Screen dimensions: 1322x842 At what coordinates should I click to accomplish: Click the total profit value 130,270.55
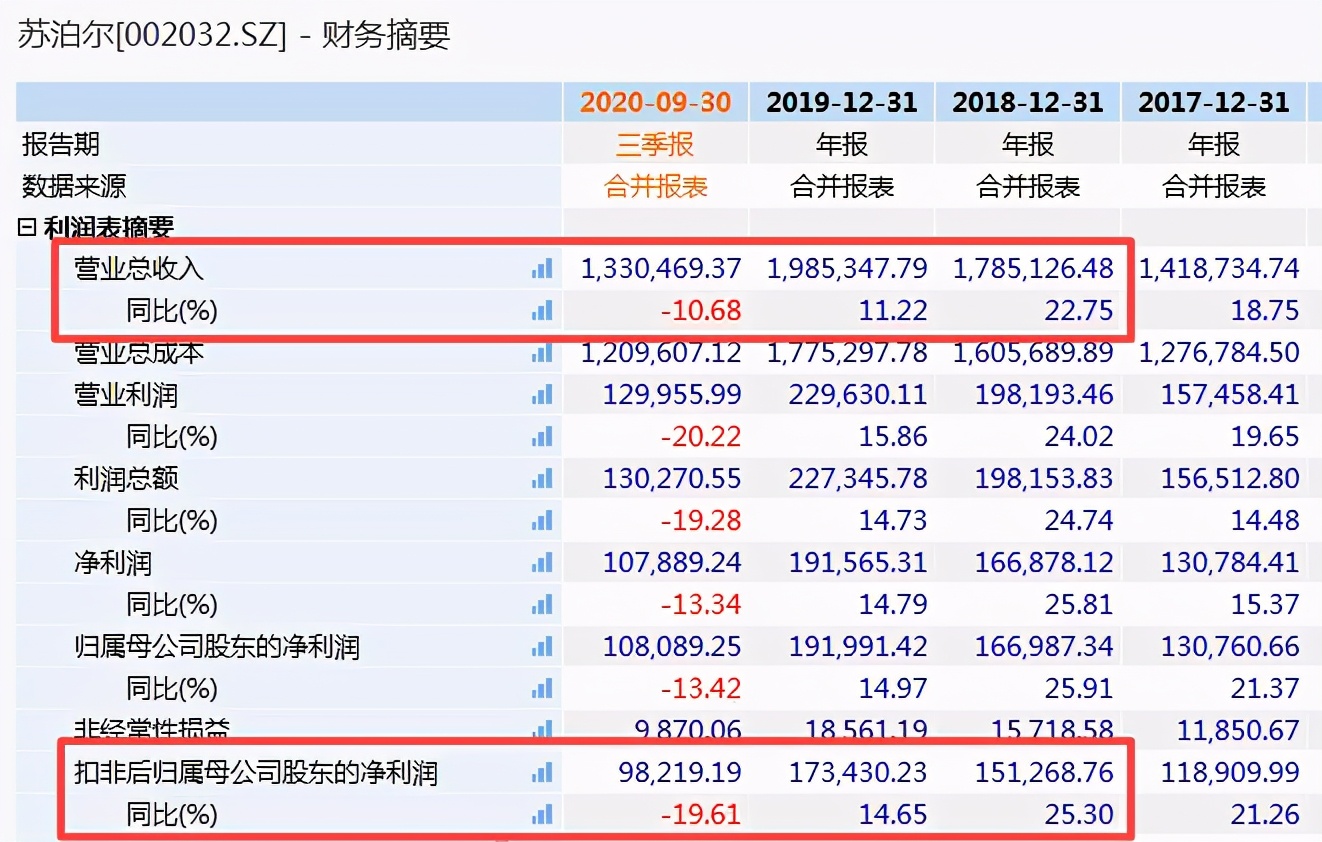tap(672, 479)
